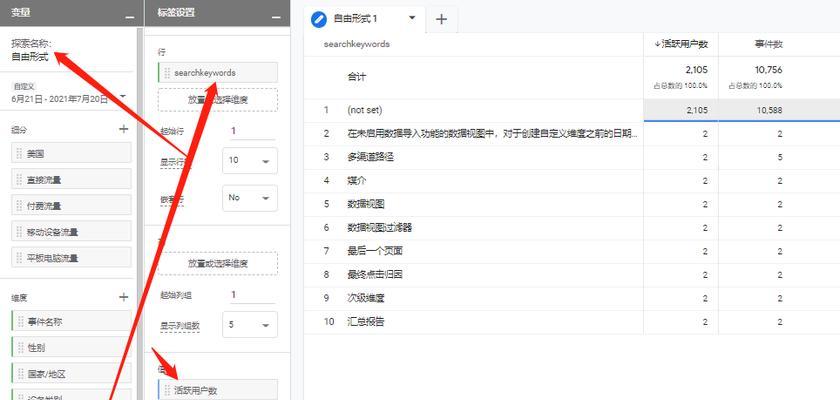Click the rows 放置或选择维度 drop zone

218,100
